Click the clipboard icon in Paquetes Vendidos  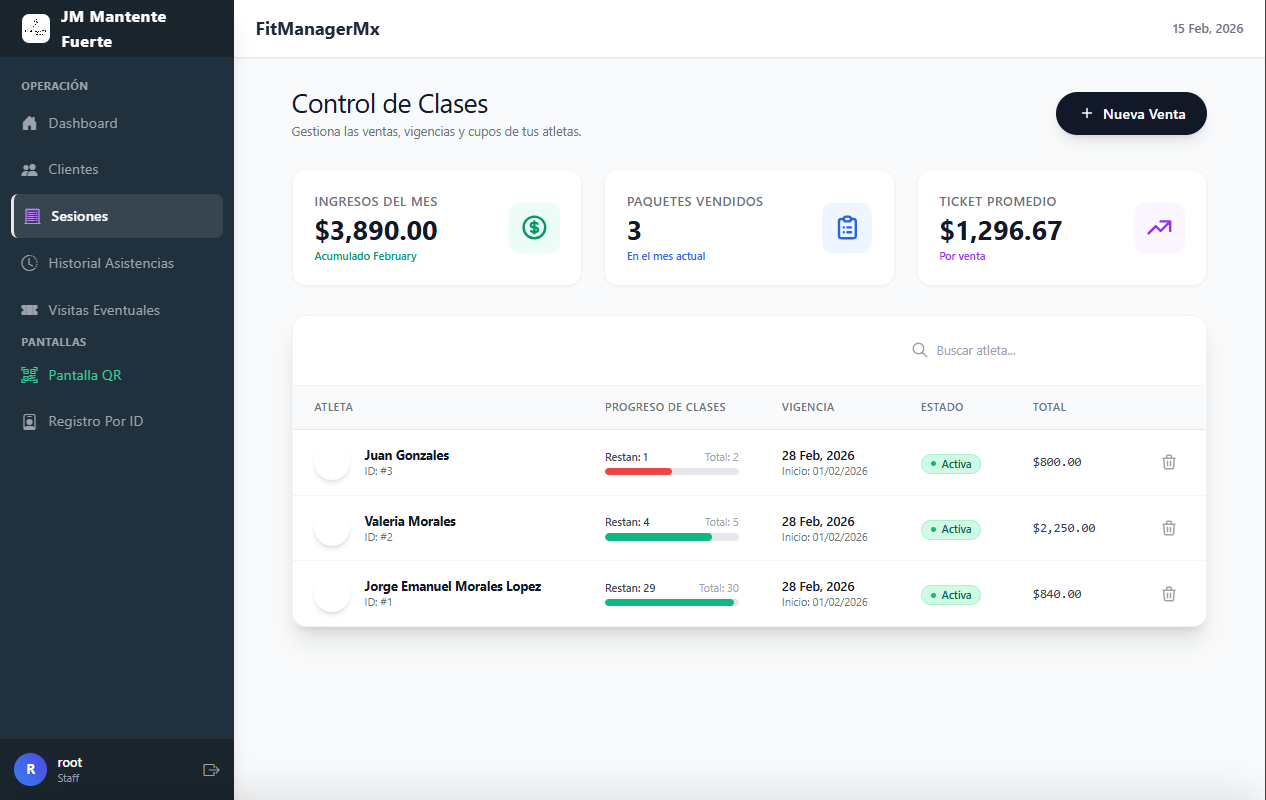coord(847,228)
